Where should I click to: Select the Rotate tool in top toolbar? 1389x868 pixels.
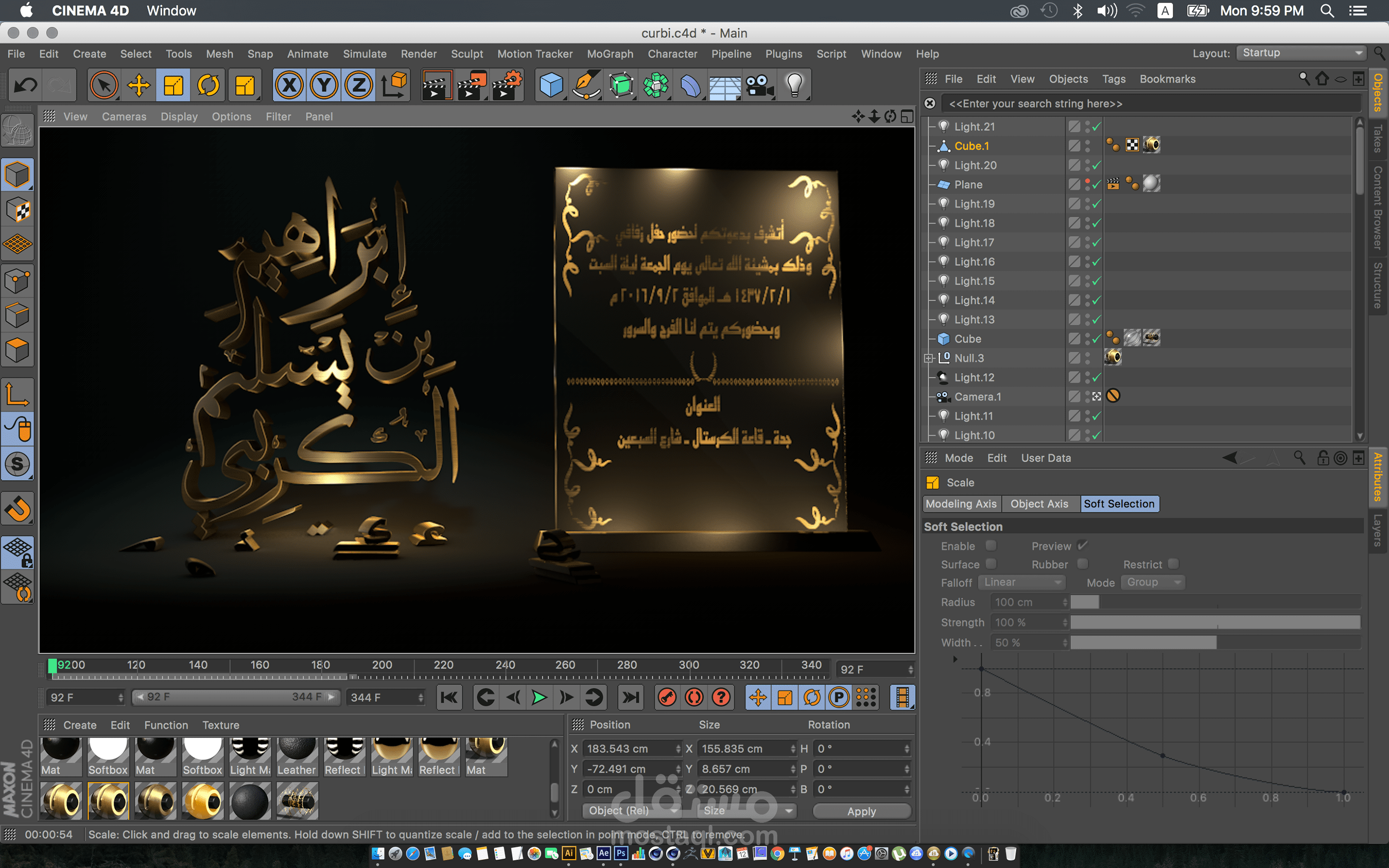coord(208,85)
